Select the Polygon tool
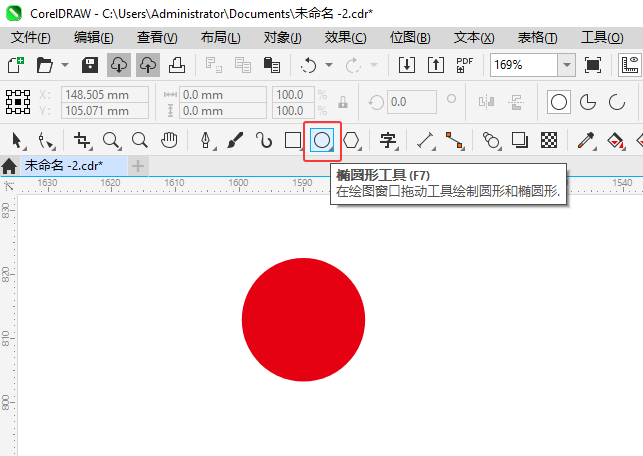Viewport: 643px width, 456px height. click(x=352, y=141)
